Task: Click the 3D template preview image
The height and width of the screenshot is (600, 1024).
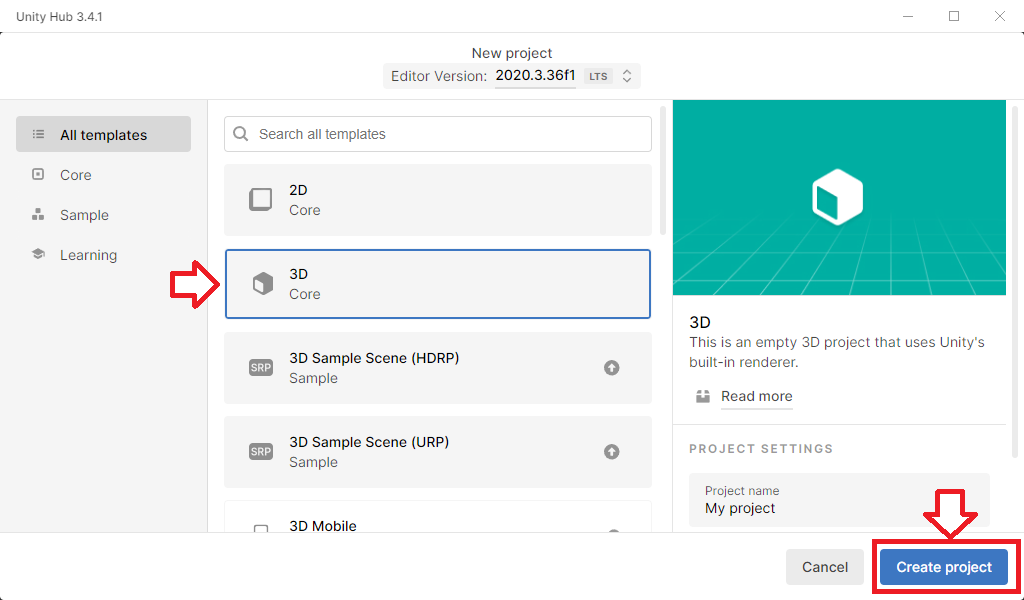Action: [x=839, y=197]
